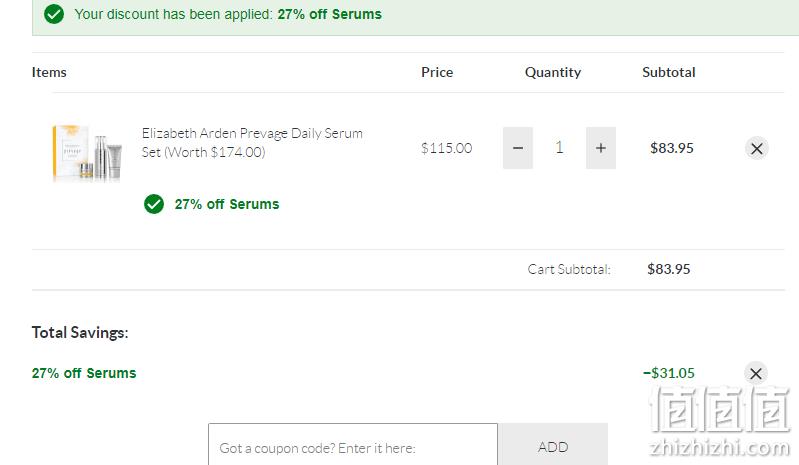Screen dimensions: 799x465
Task: Click the 27% off Serums label under product
Action: pyautogui.click(x=227, y=204)
